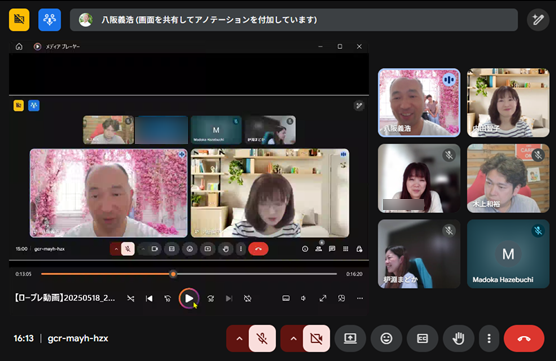This screenshot has width=556, height=361.
Task: Raise hand using the hand icon
Action: tap(458, 338)
